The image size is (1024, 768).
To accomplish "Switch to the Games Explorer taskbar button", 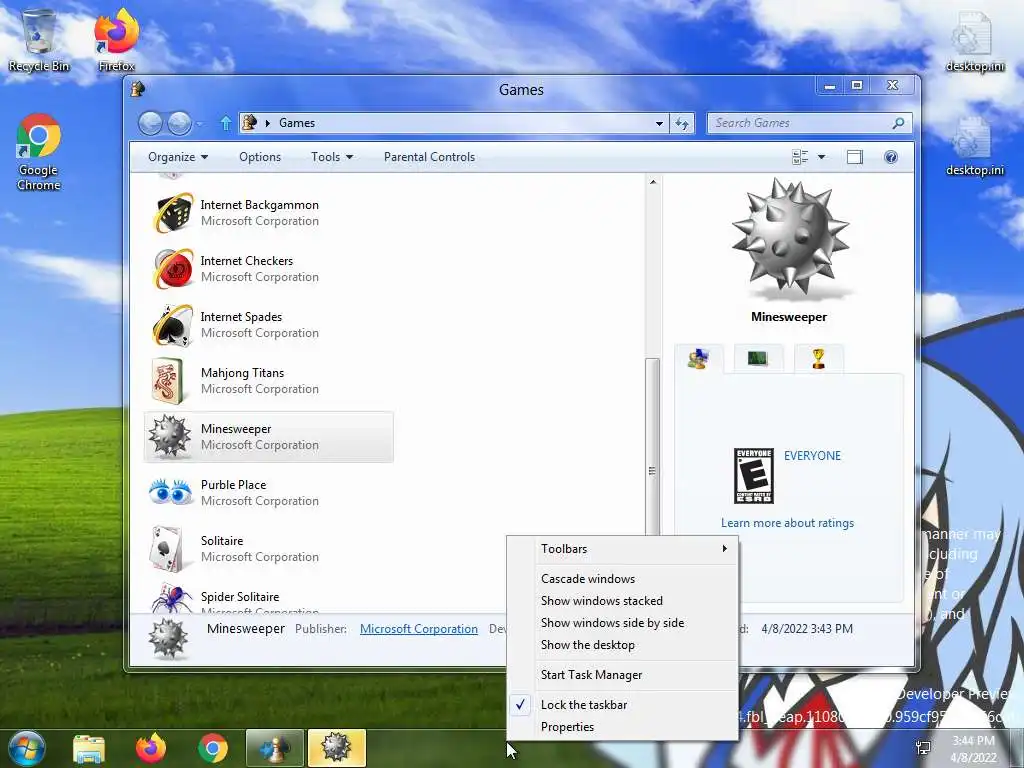I will coord(275,748).
